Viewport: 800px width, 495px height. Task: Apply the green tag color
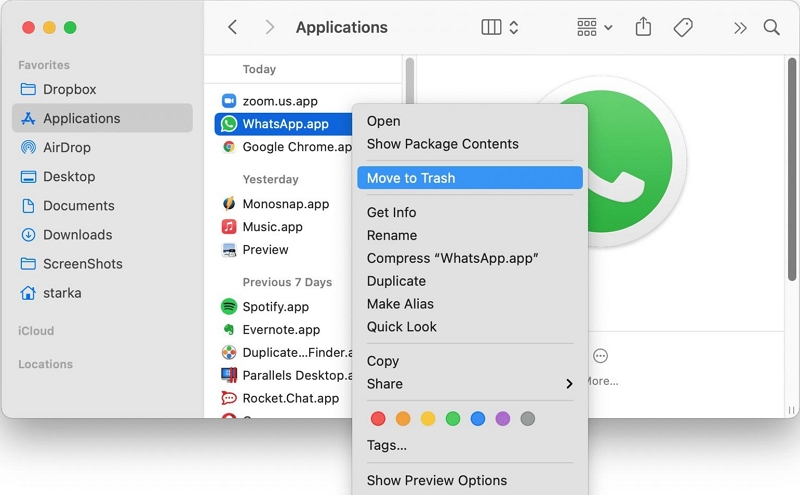[453, 419]
